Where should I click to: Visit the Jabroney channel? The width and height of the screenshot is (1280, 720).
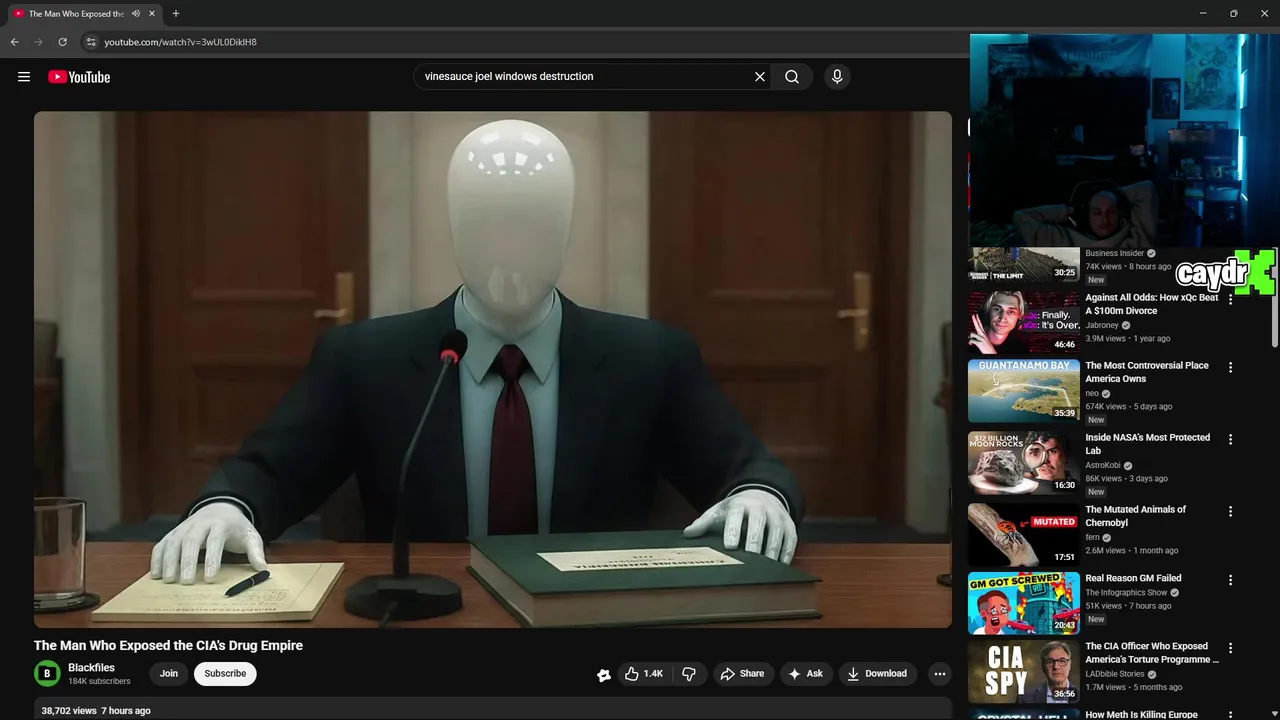point(1102,325)
